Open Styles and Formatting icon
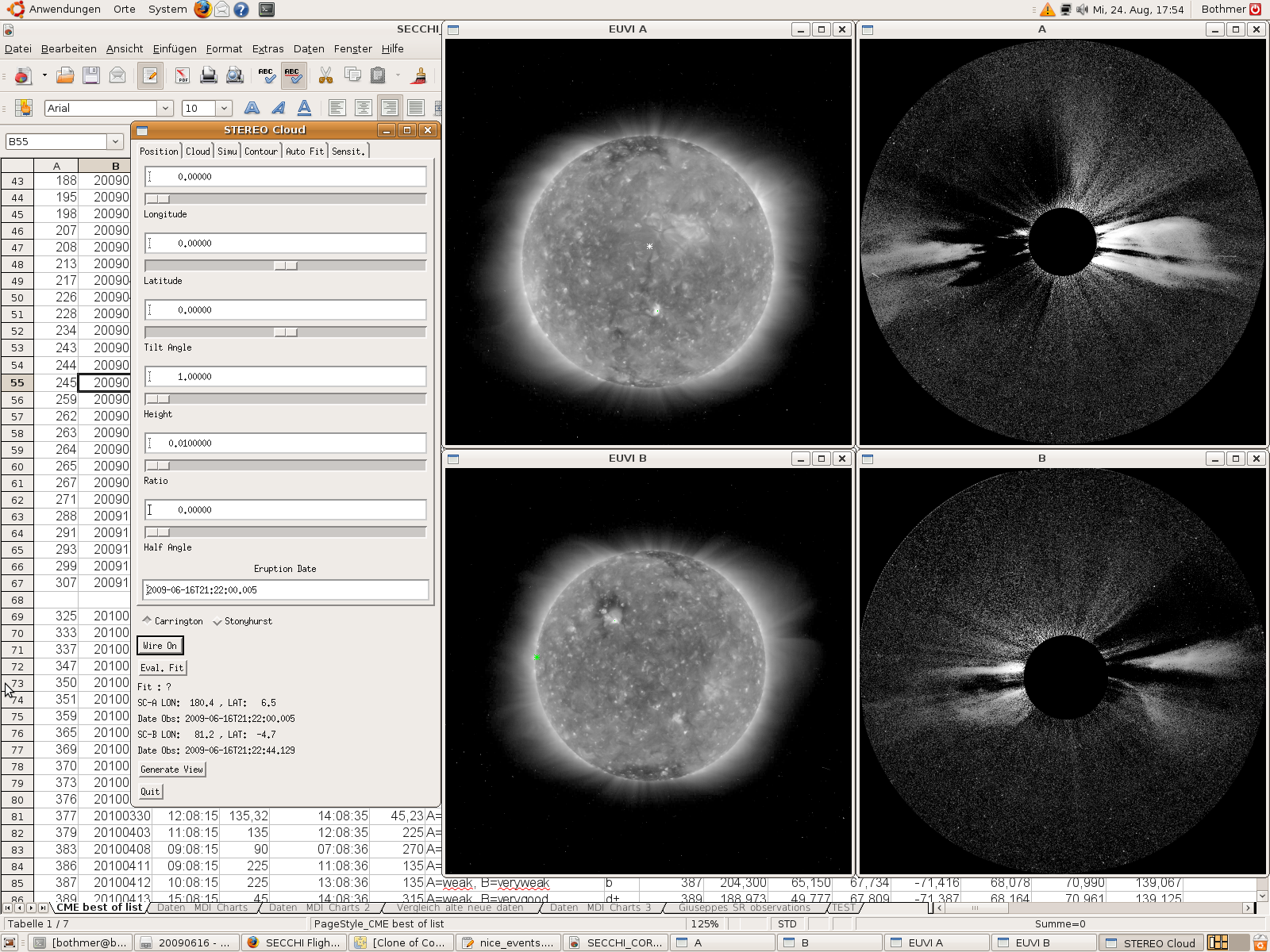1270x952 pixels. pyautogui.click(x=24, y=108)
